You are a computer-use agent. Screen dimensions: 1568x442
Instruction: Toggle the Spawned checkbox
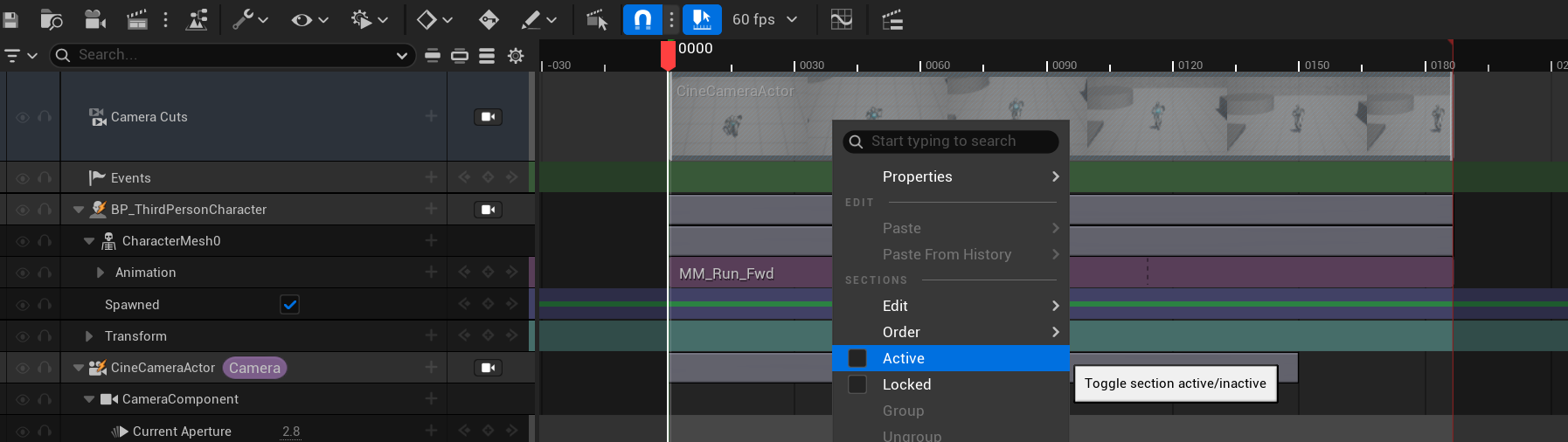(x=289, y=304)
